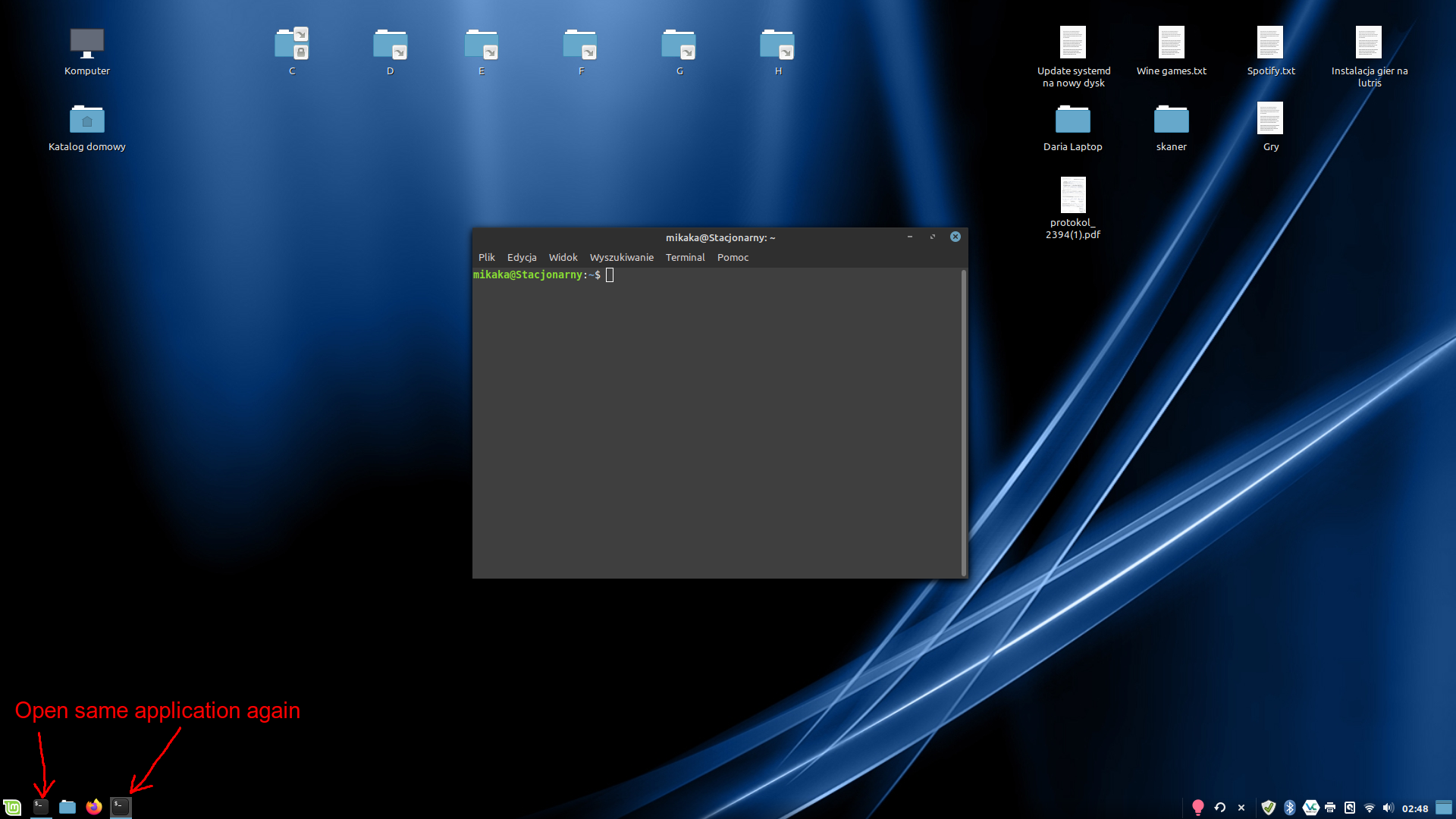Click the Redshift lamp tray icon
1456x819 pixels.
click(1198, 807)
